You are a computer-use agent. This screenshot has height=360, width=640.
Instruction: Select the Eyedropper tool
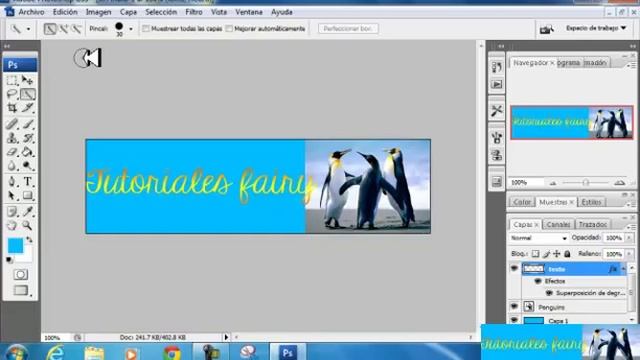pos(27,211)
